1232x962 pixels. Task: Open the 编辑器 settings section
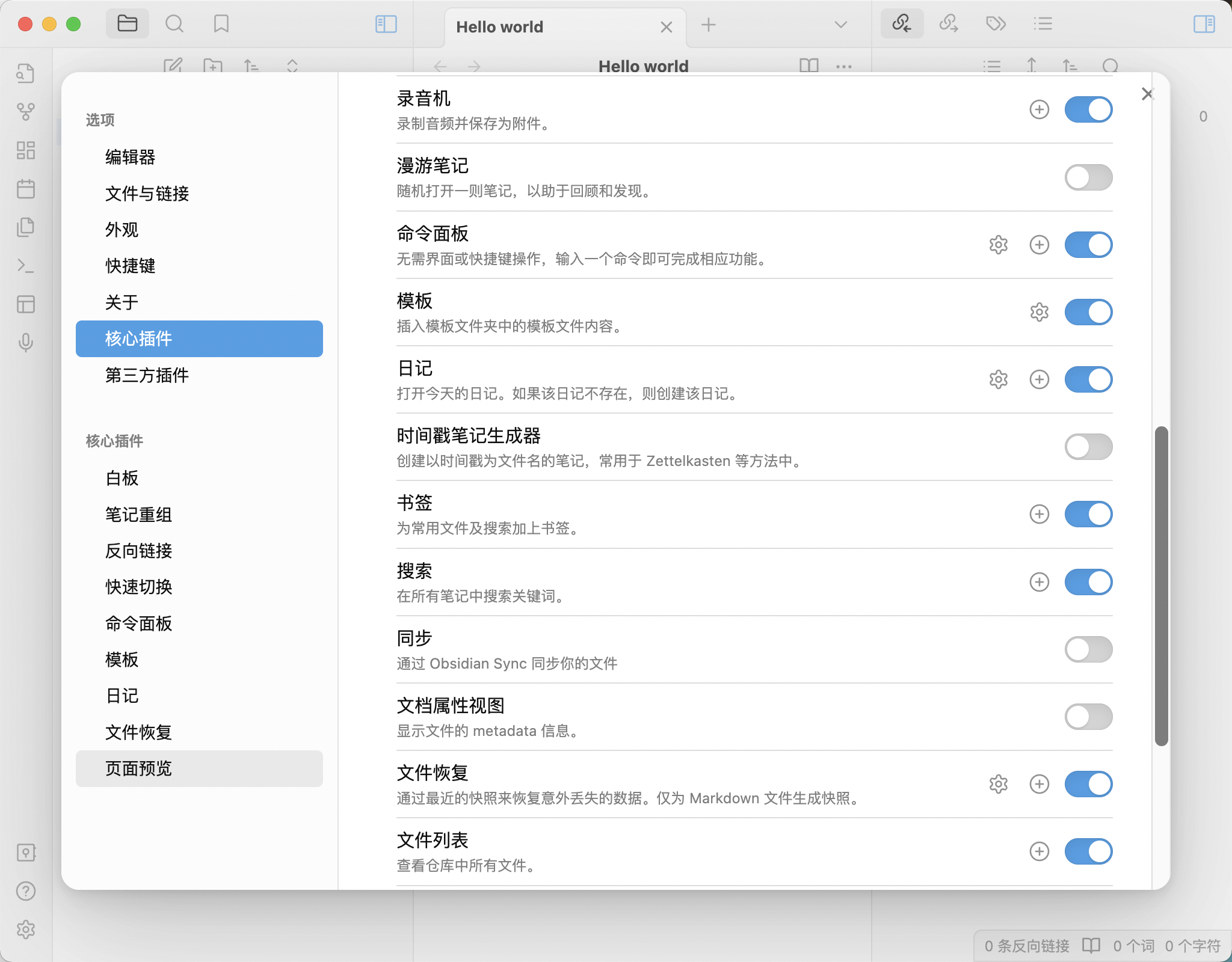(130, 157)
